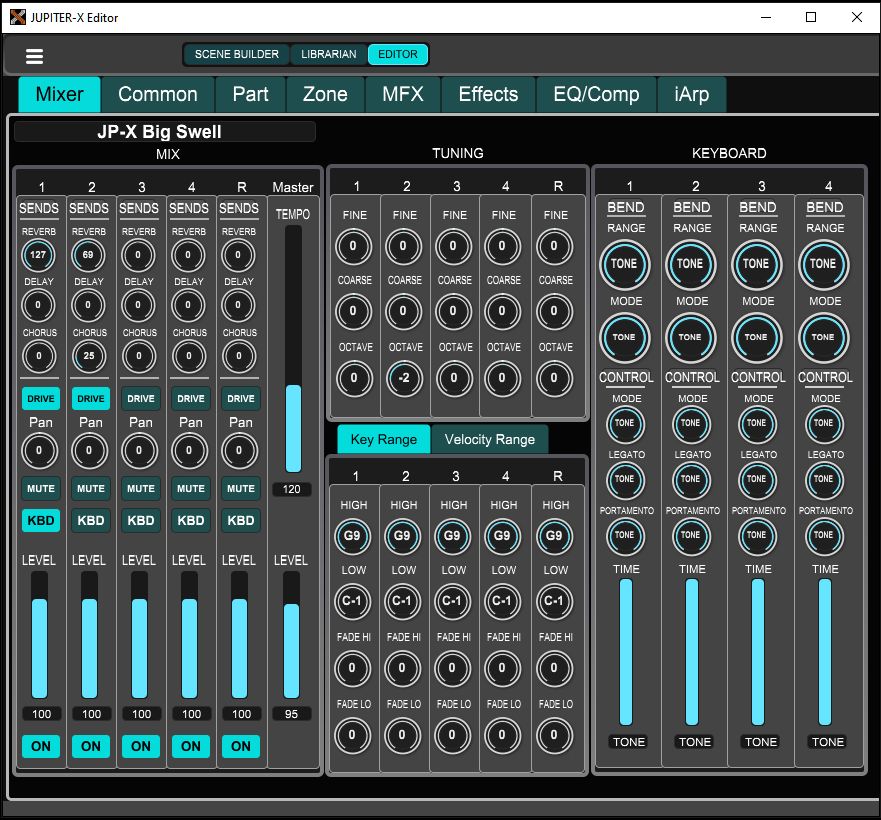Viewport: 881px width, 820px height.
Task: Click the part 1 Fine tuning knob
Action: (x=353, y=246)
